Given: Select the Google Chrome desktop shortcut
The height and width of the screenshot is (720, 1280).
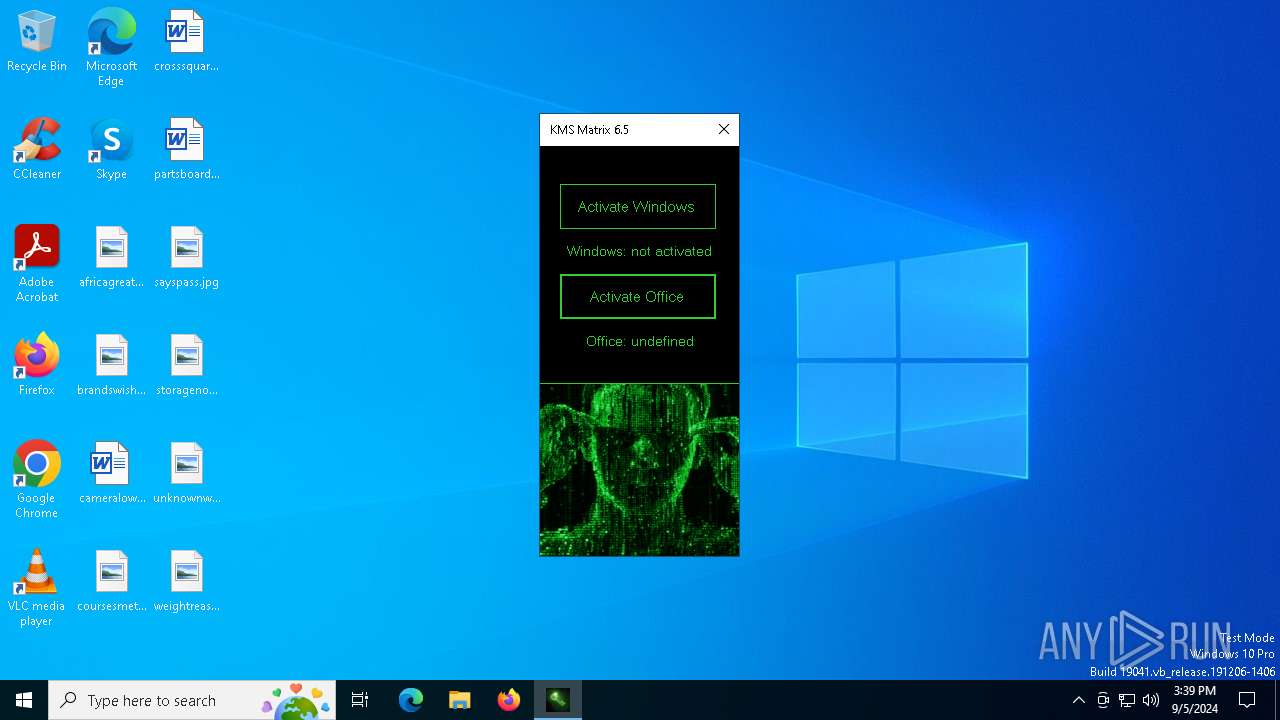Looking at the screenshot, I should (x=37, y=480).
